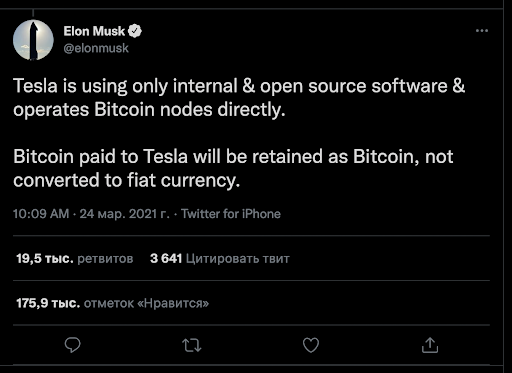The height and width of the screenshot is (373, 512).
Task: Open the share tweet icon
Action: (x=430, y=345)
